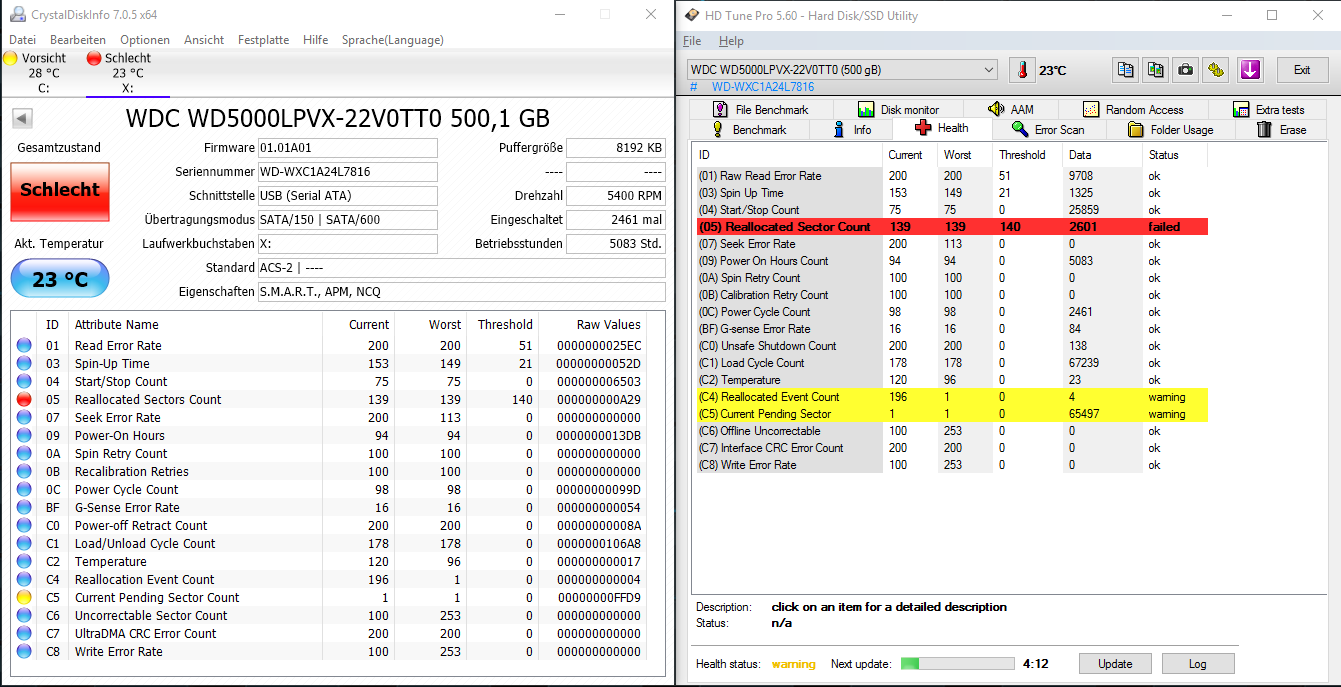Select the (BF) G-sense Error Rate row in HD Tune
The width and height of the screenshot is (1341, 687).
click(x=951, y=329)
